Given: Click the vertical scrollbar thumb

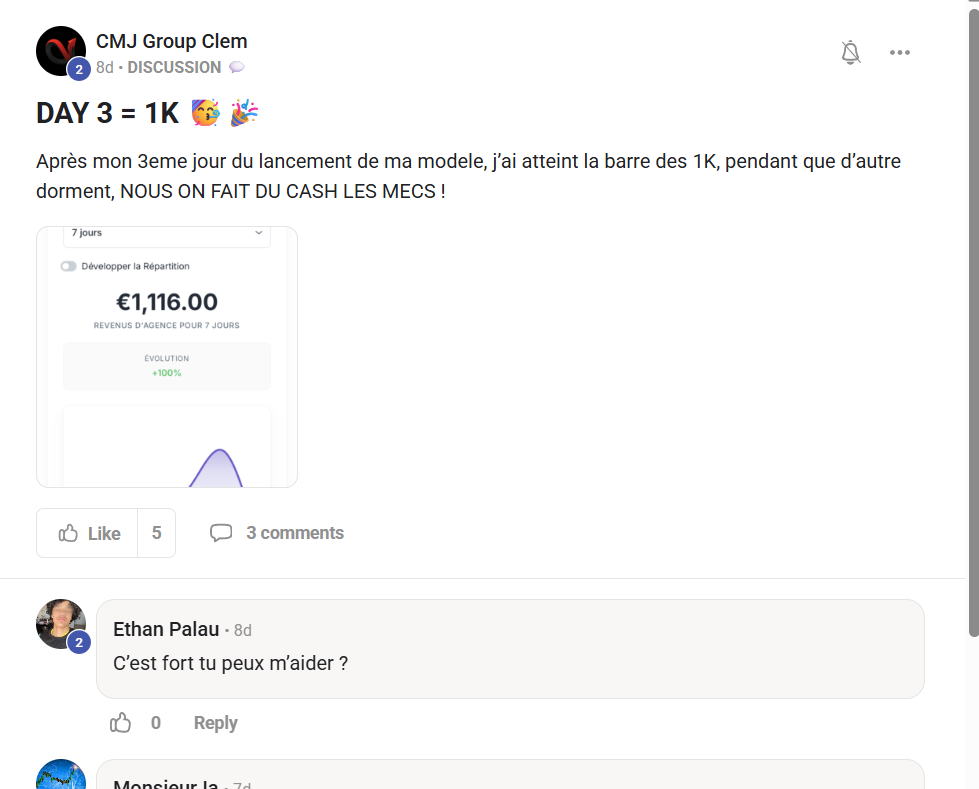Looking at the screenshot, I should [973, 320].
